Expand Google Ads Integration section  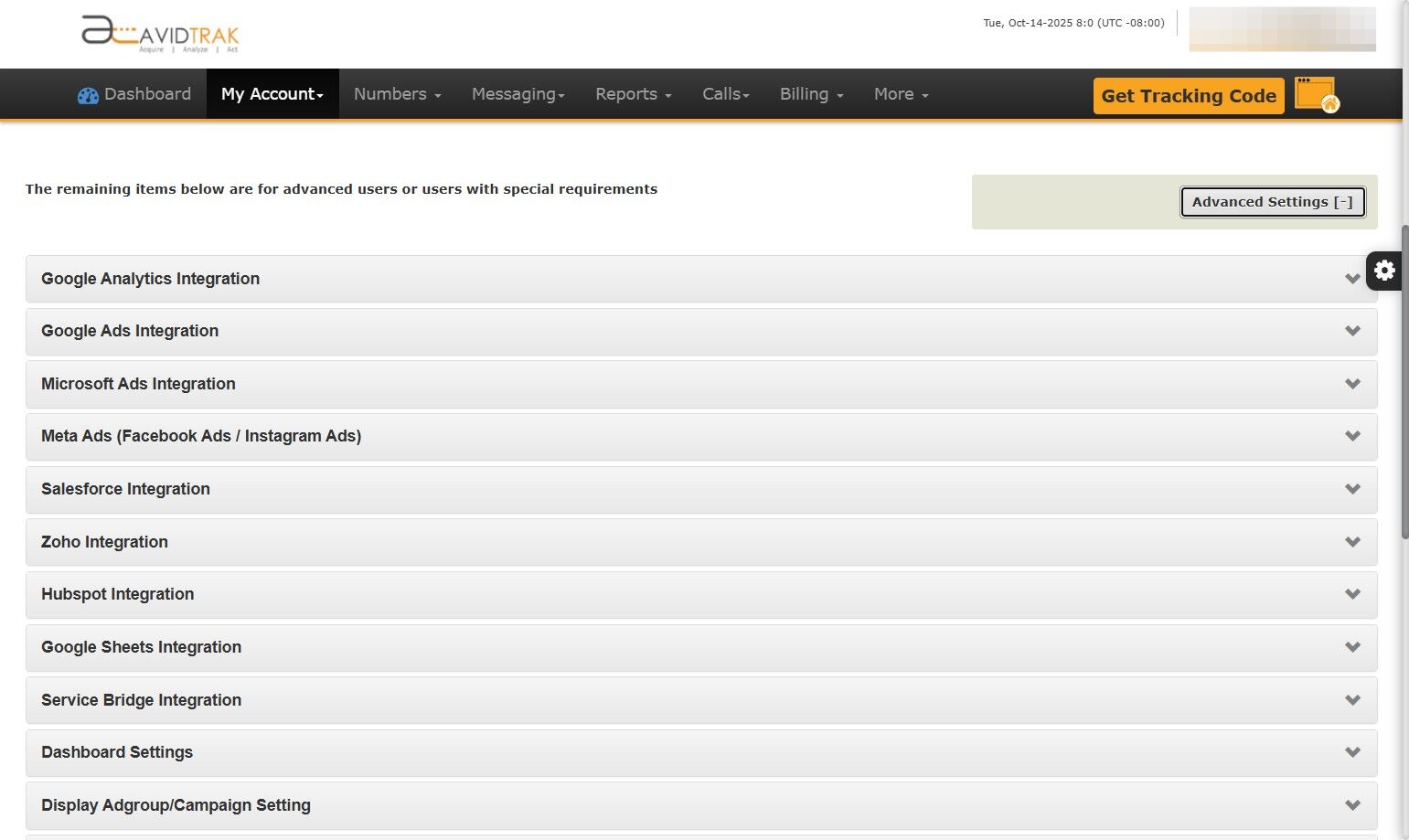click(x=701, y=331)
